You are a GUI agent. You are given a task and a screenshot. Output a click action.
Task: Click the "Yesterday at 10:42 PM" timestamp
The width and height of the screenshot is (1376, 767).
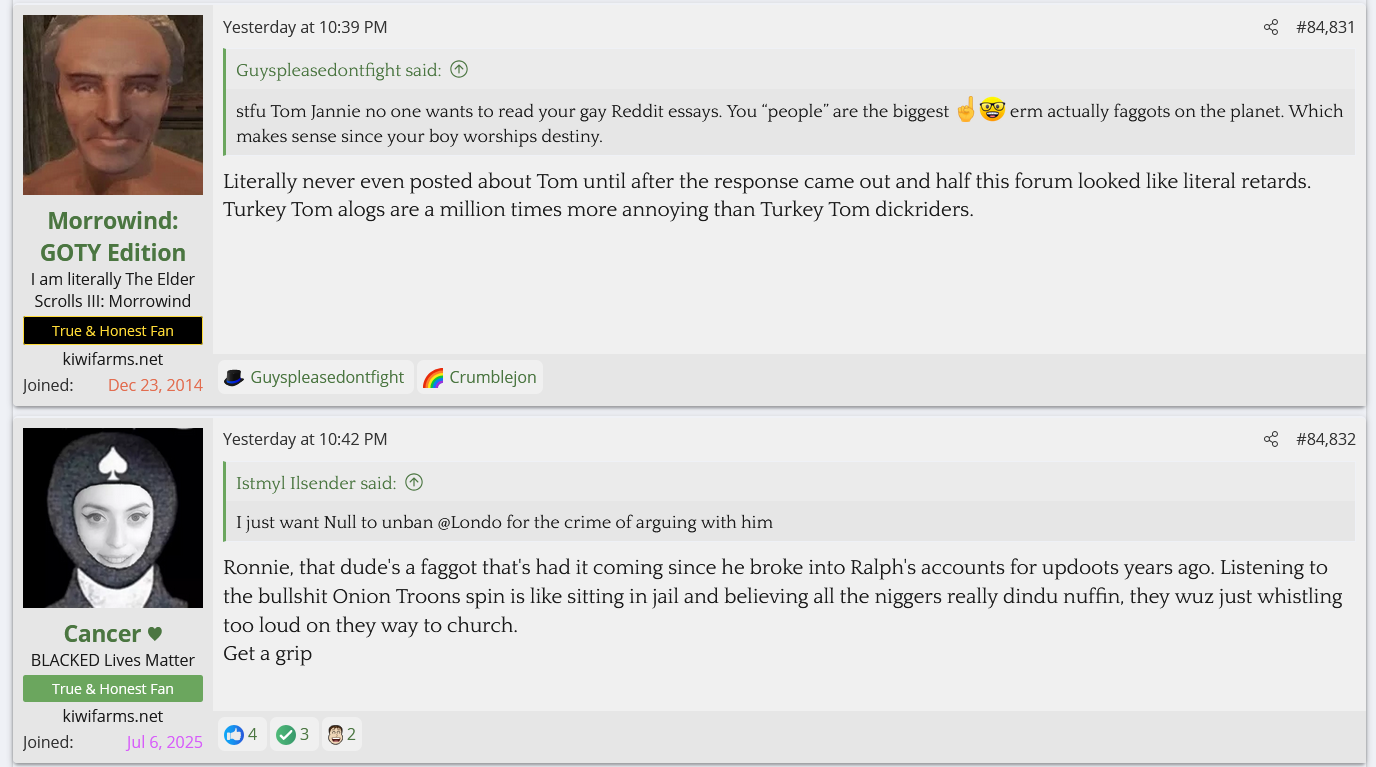click(x=305, y=439)
